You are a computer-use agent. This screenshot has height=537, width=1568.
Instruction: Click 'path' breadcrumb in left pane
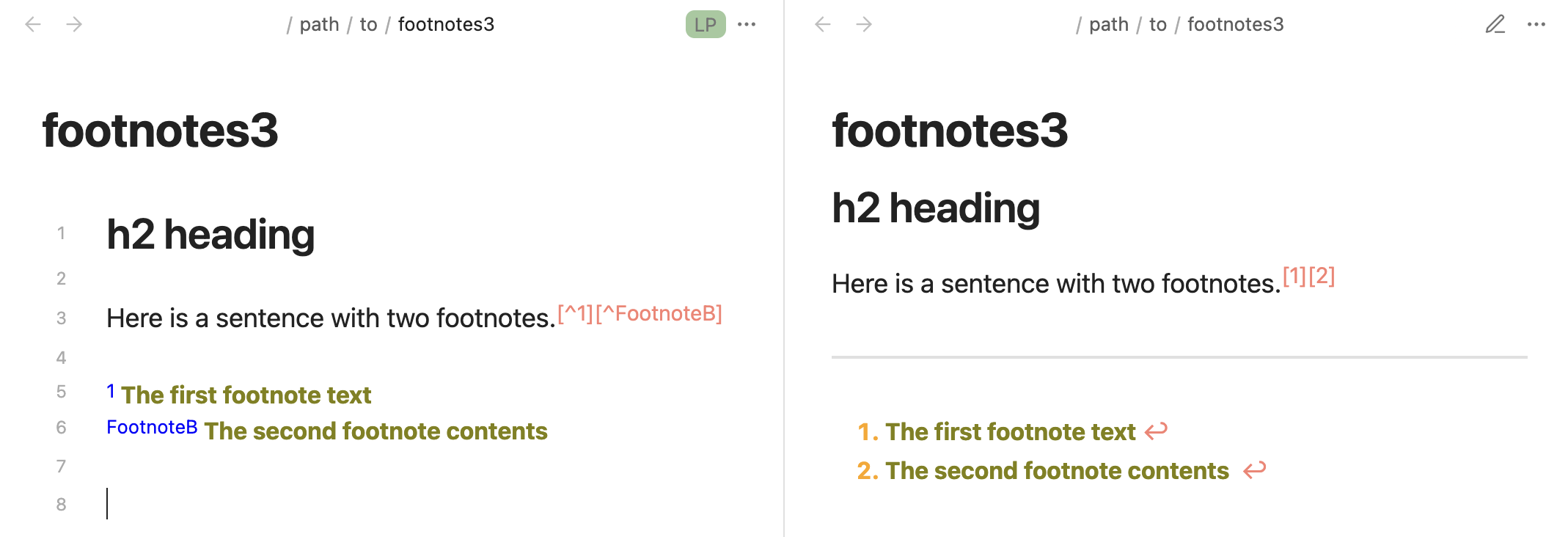pyautogui.click(x=319, y=24)
